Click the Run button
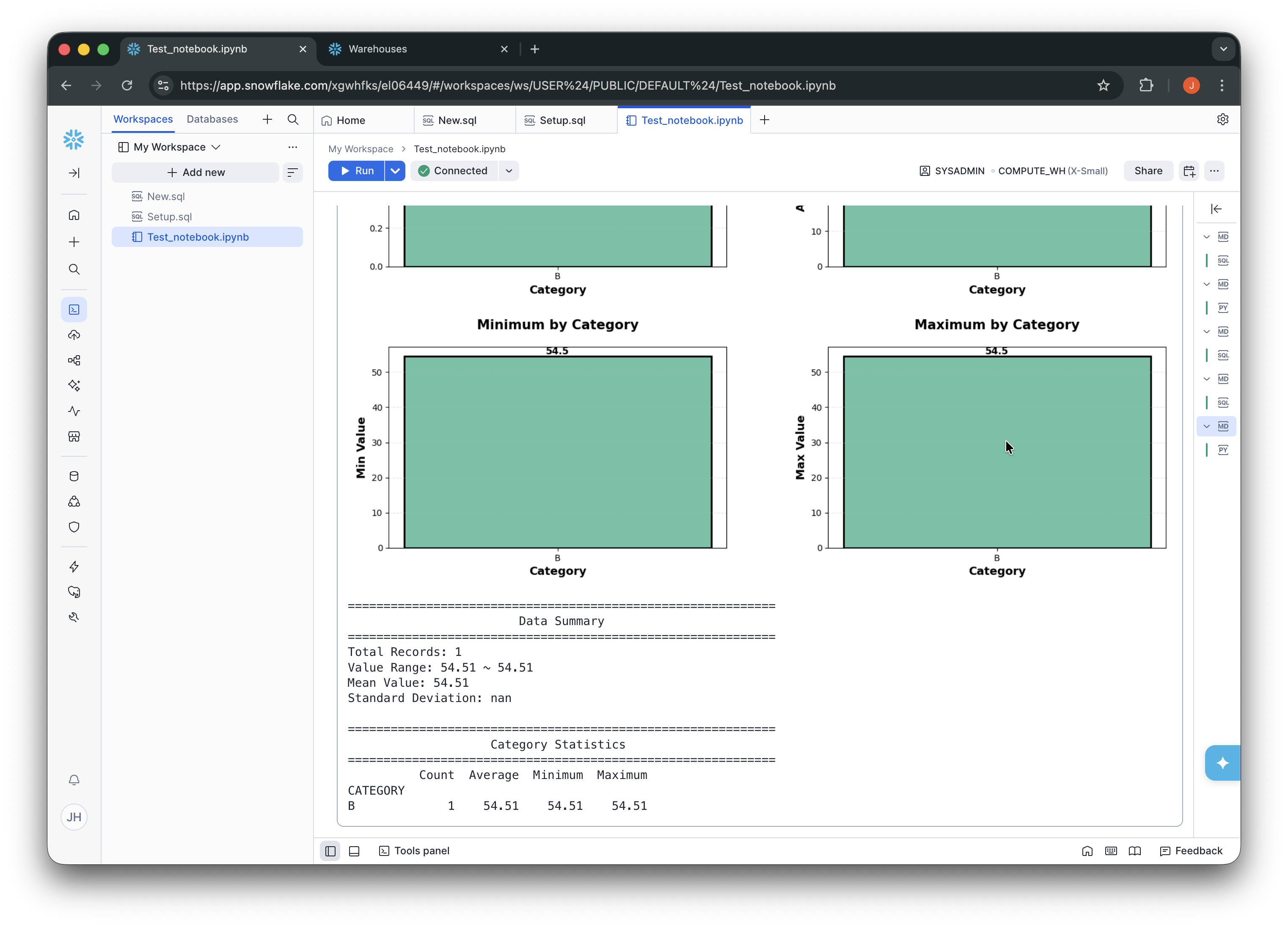1288x927 pixels. 356,171
